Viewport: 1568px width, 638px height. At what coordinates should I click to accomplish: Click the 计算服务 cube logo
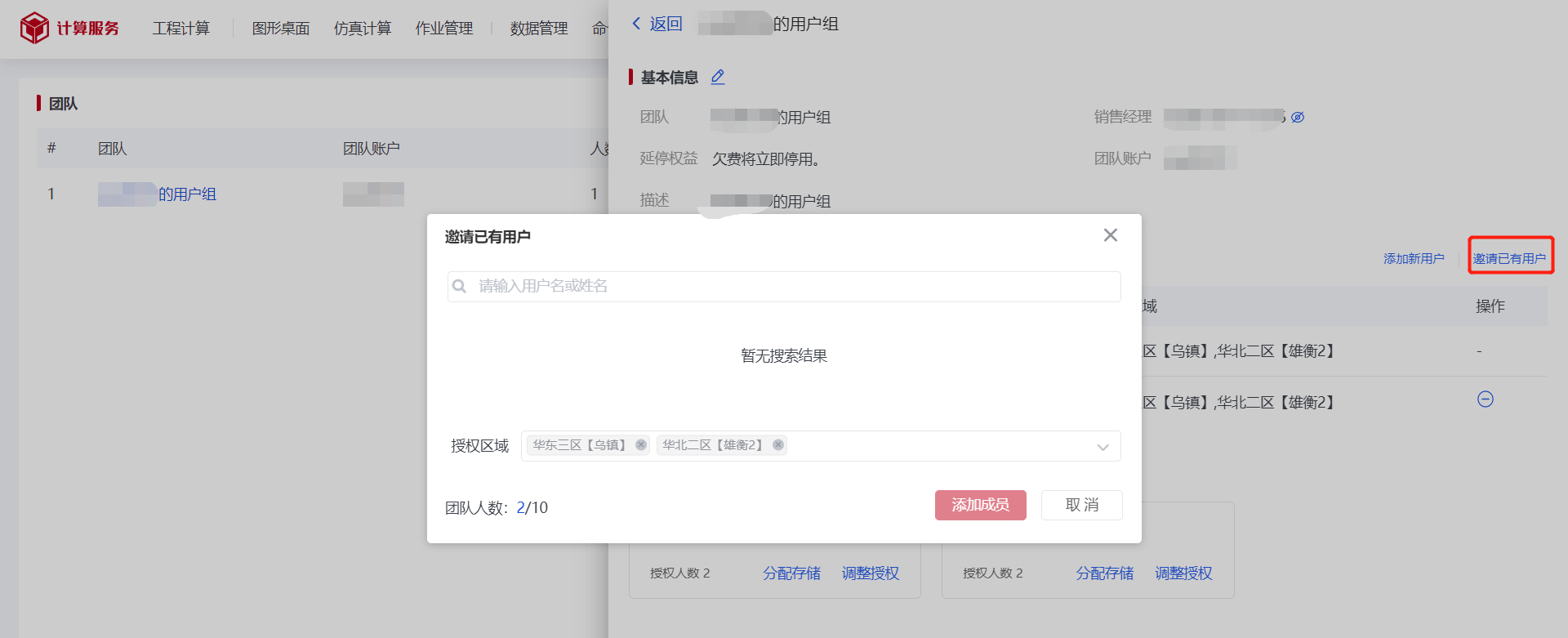(x=34, y=28)
